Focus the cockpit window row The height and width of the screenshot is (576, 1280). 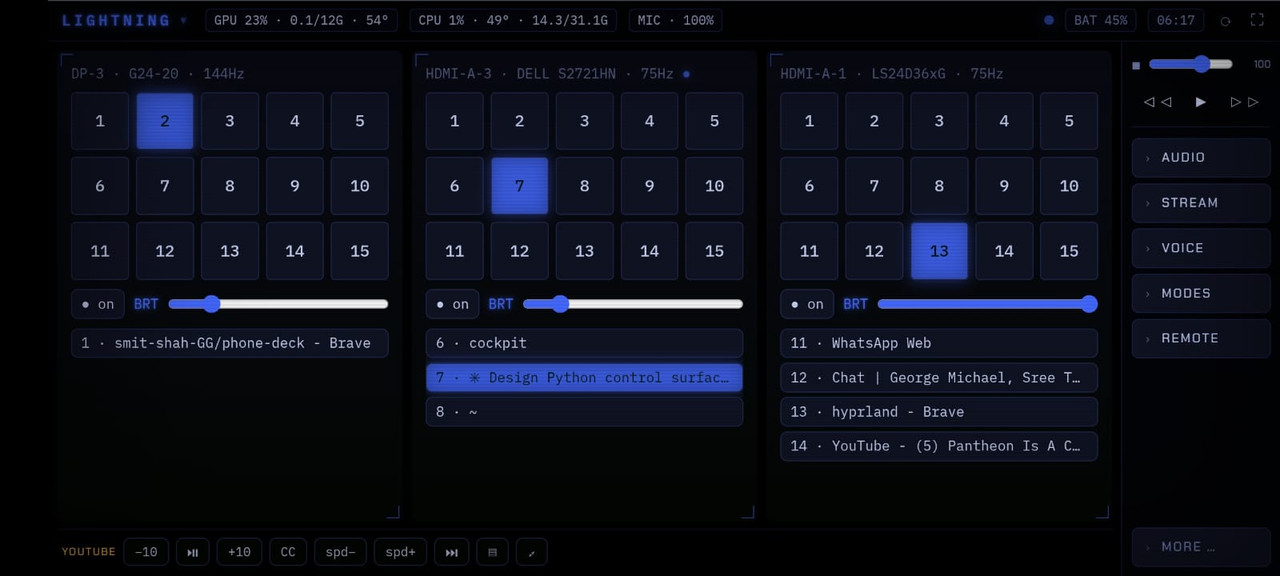(585, 343)
